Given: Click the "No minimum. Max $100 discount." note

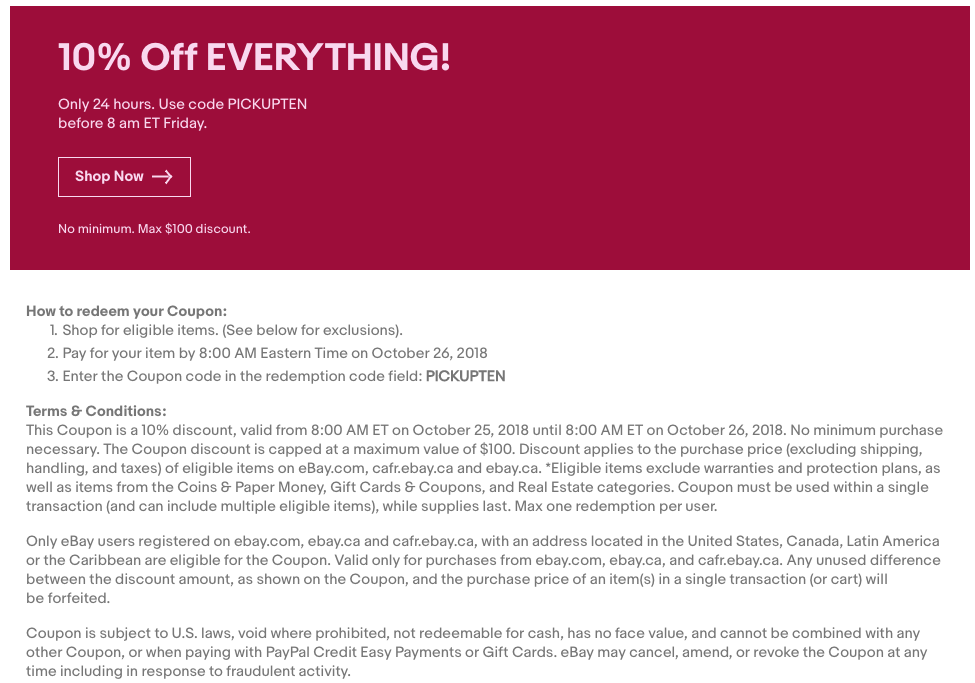Looking at the screenshot, I should [154, 229].
